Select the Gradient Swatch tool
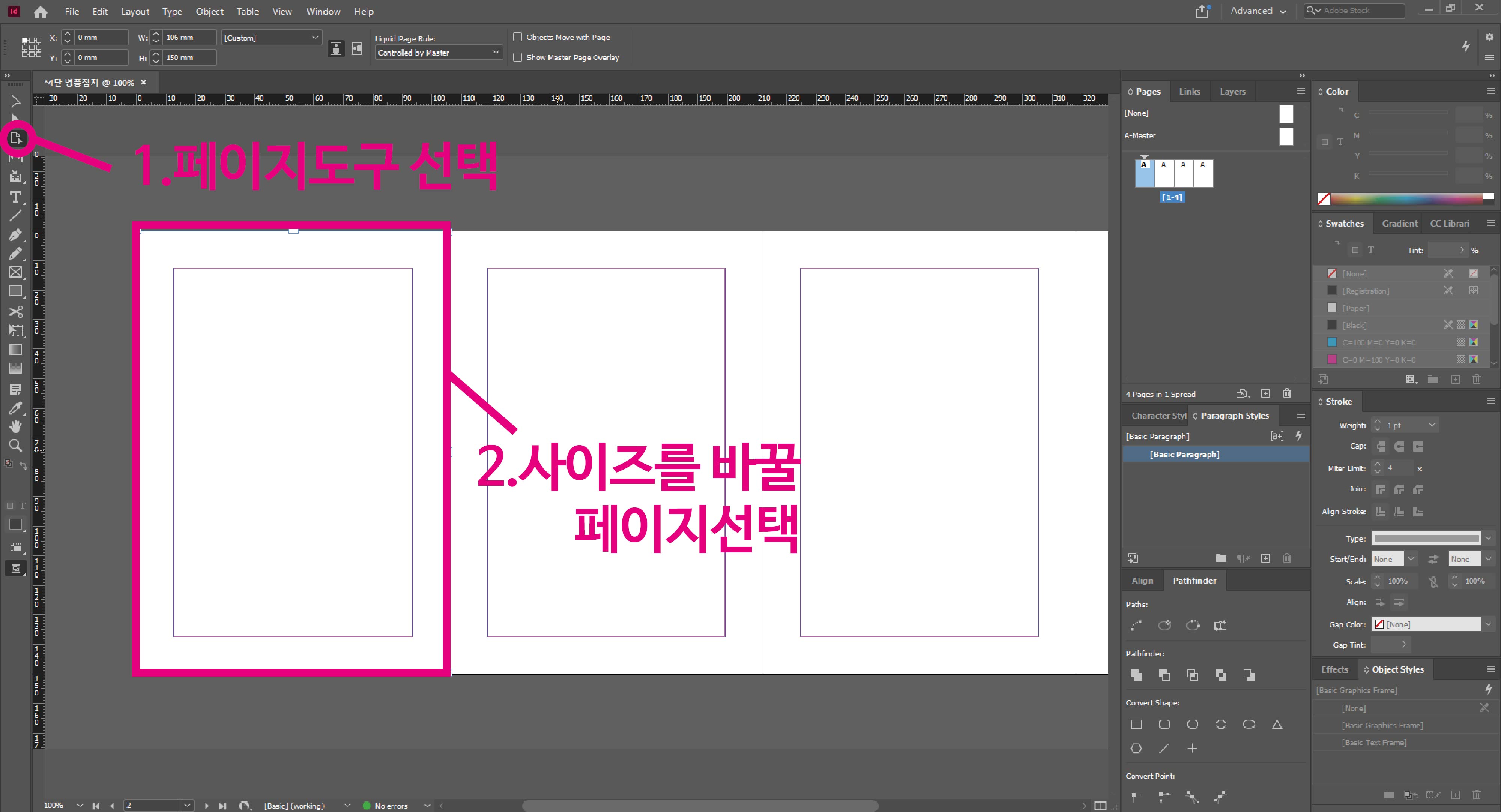This screenshot has width=1501, height=812. pos(16,350)
